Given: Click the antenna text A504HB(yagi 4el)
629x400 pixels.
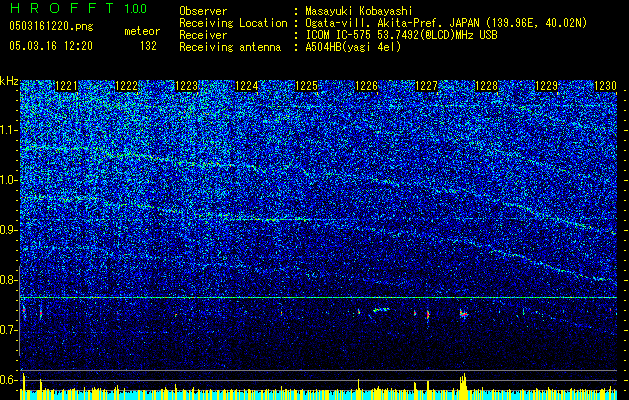Looking at the screenshot, I should [x=353, y=47].
